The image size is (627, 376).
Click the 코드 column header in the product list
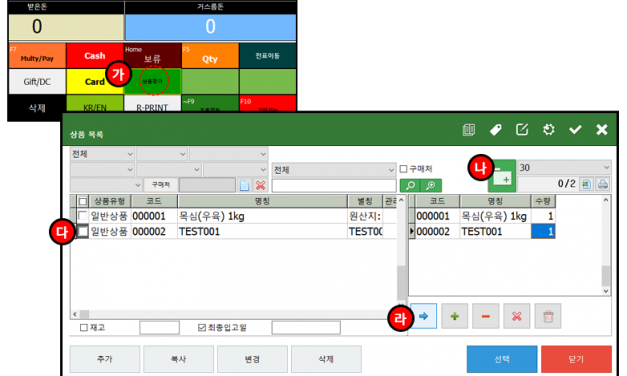154,201
